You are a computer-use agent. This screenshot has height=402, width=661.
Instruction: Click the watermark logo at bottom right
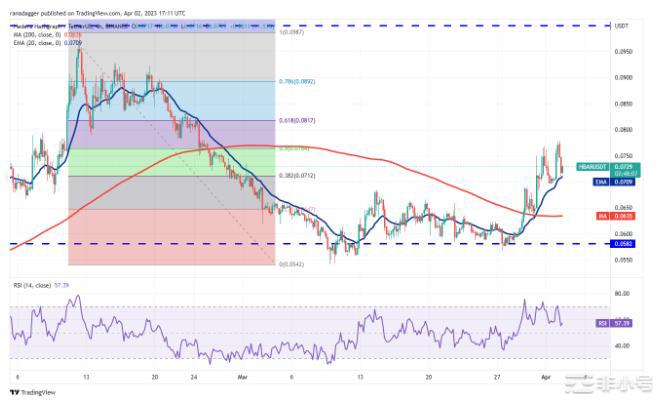point(618,382)
